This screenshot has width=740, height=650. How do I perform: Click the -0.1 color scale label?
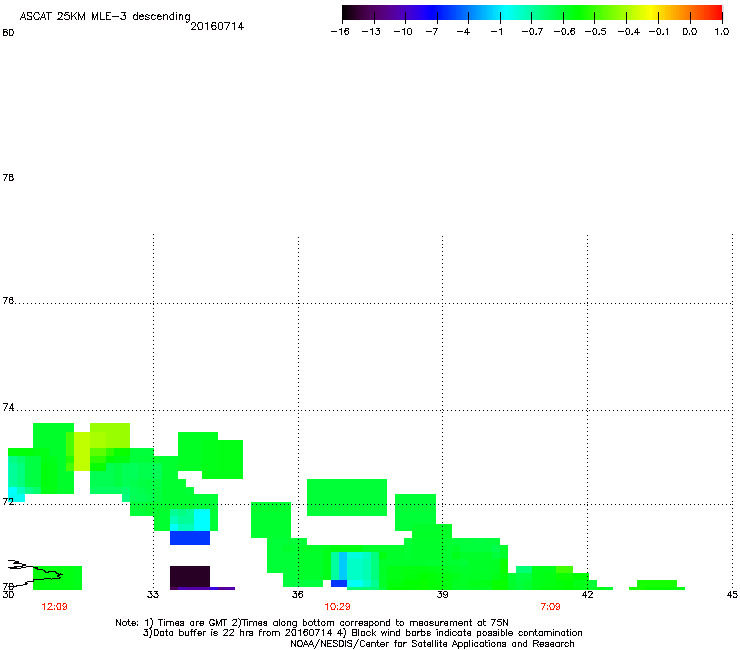pyautogui.click(x=658, y=32)
